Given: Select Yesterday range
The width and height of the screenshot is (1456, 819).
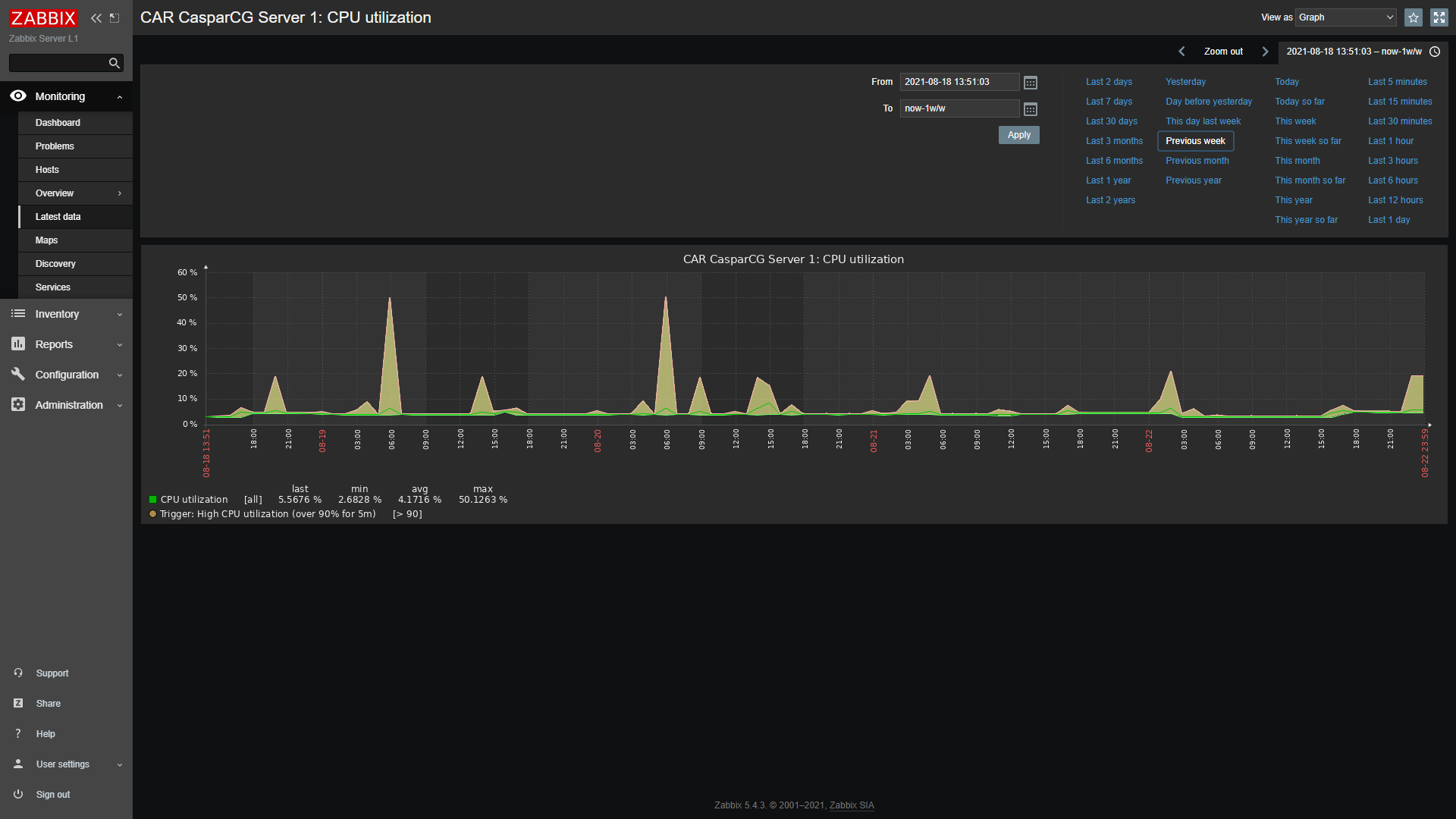Looking at the screenshot, I should click(x=1185, y=82).
